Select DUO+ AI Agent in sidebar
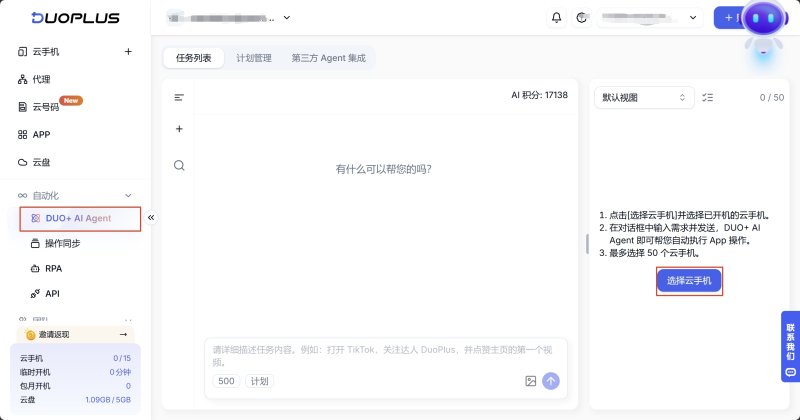This screenshot has width=800, height=420. pos(80,218)
